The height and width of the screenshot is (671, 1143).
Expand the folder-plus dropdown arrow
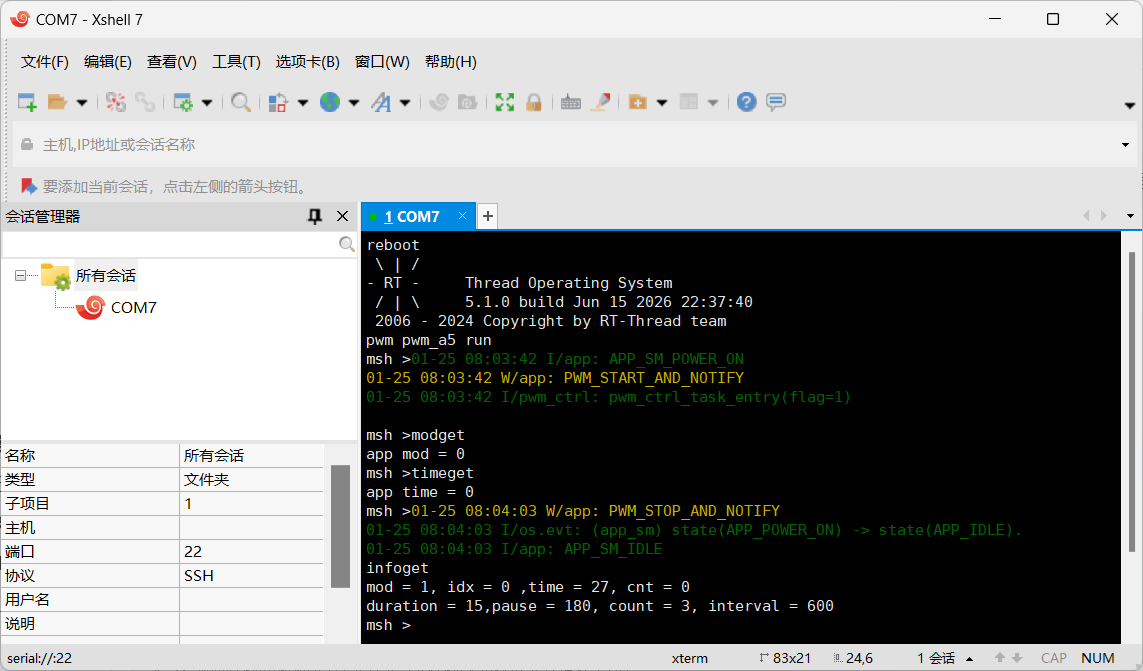click(662, 103)
